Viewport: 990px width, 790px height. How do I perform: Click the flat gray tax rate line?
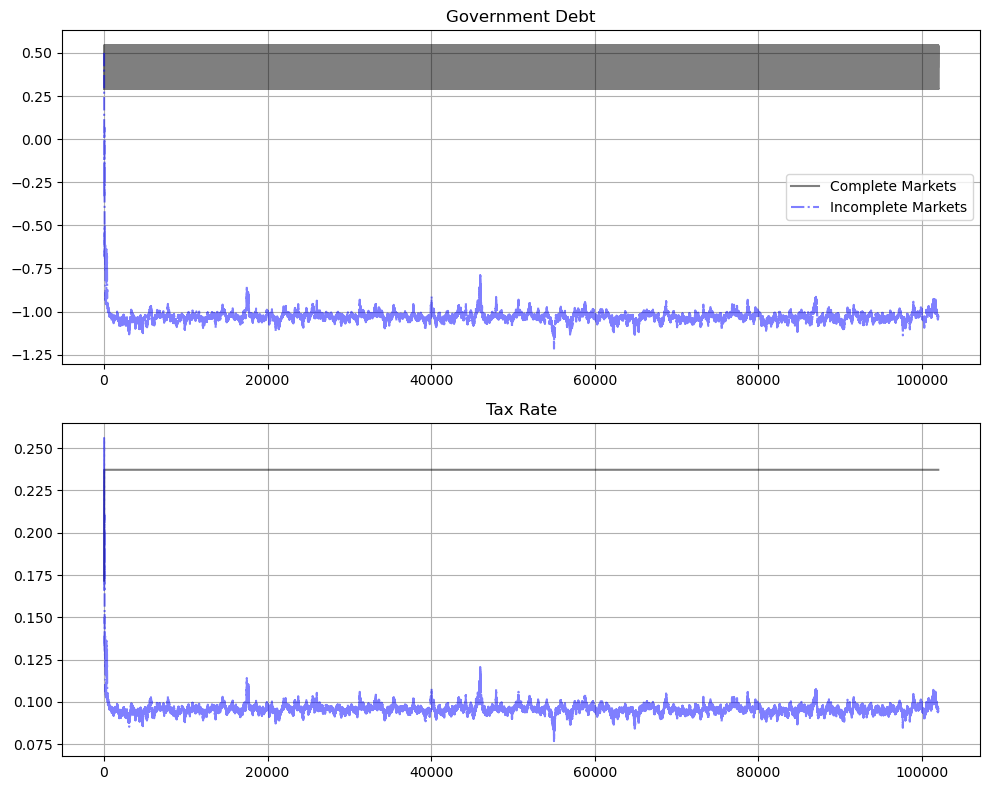[600, 467]
